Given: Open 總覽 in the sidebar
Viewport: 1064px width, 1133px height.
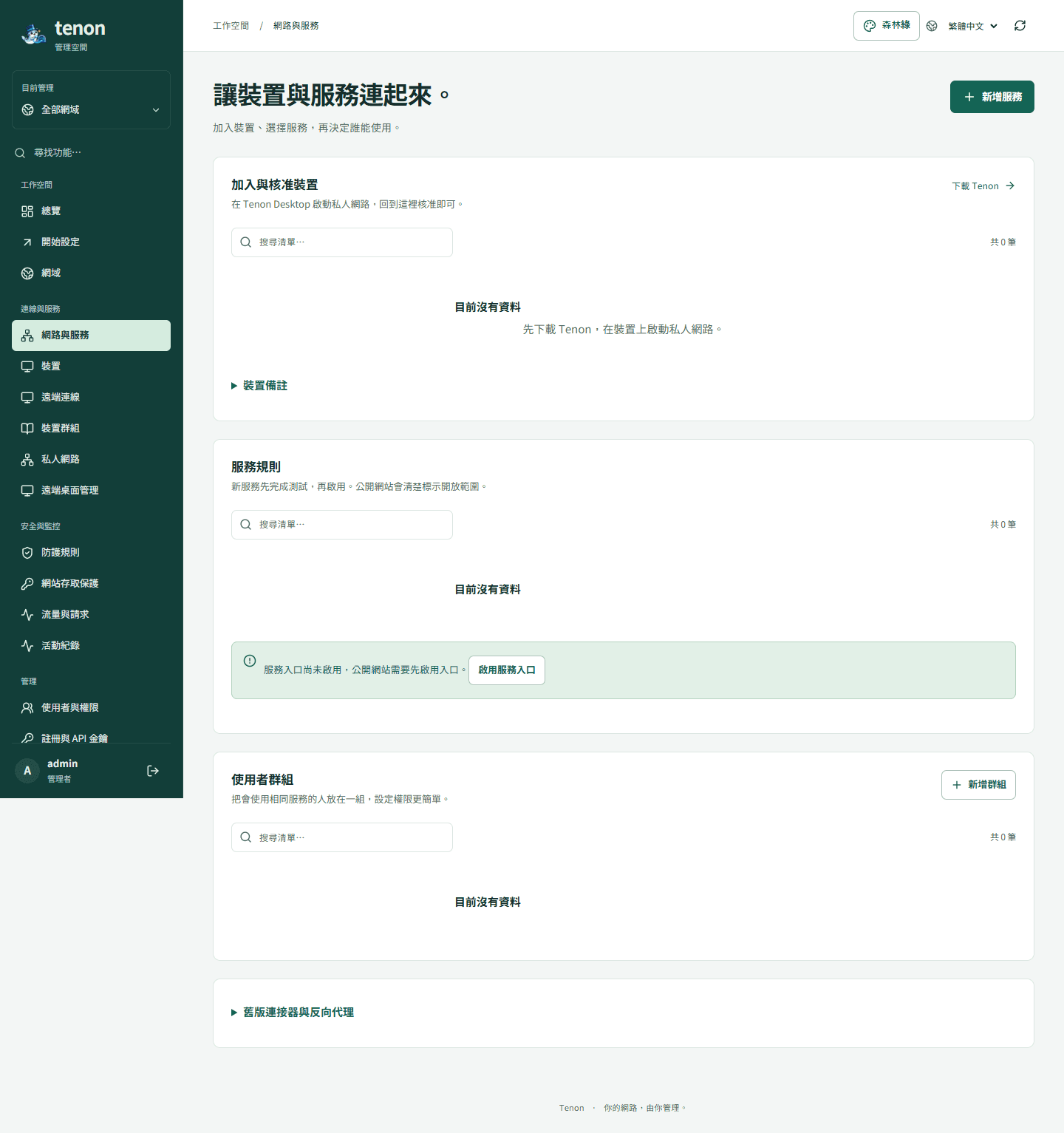Looking at the screenshot, I should 91,211.
